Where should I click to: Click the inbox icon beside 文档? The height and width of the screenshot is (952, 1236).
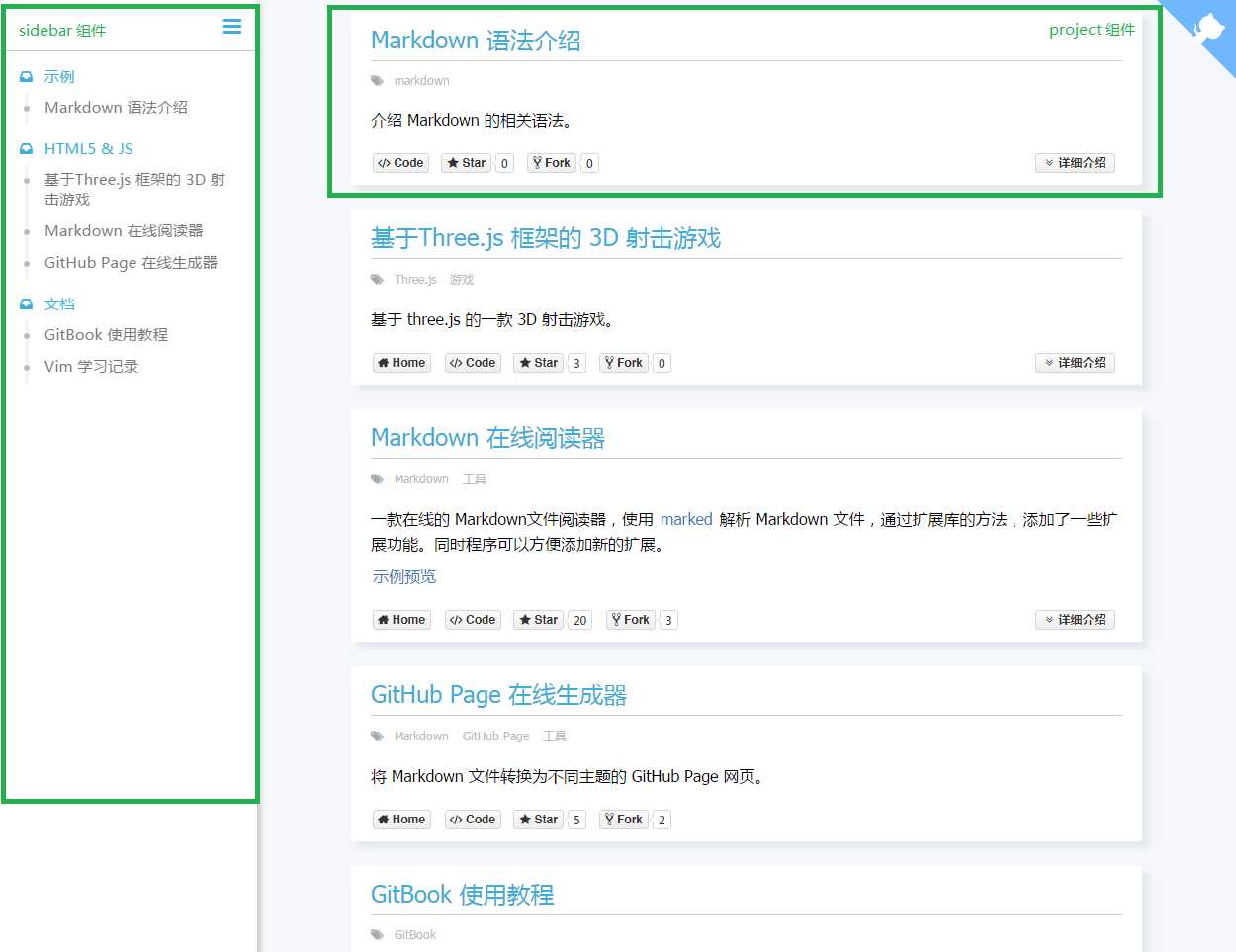pos(27,304)
